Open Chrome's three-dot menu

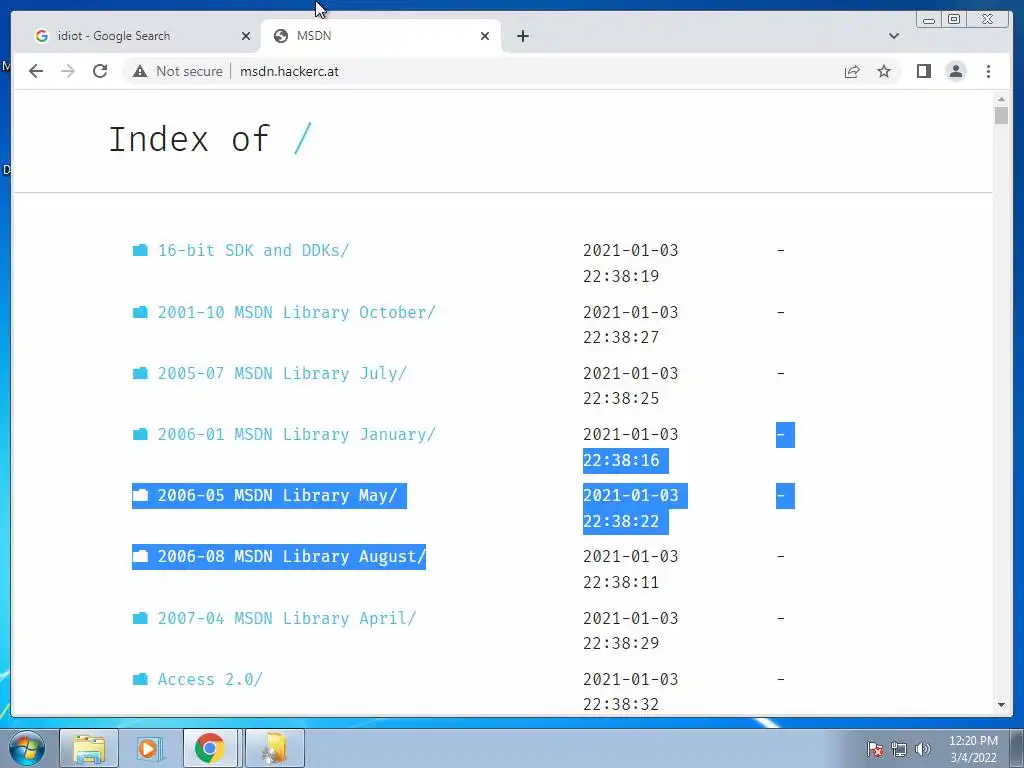[x=988, y=71]
